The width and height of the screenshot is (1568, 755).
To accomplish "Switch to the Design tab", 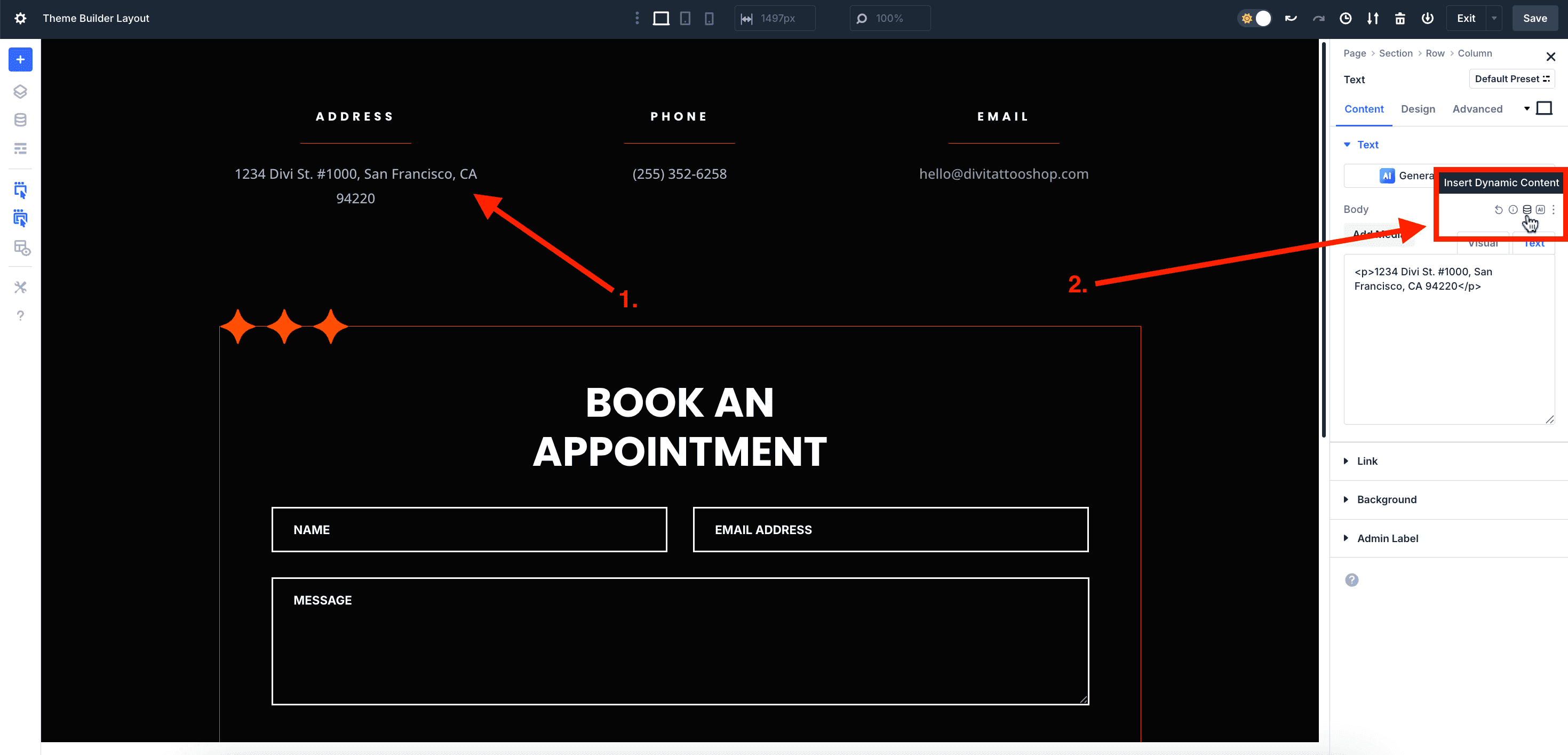I will click(1418, 109).
